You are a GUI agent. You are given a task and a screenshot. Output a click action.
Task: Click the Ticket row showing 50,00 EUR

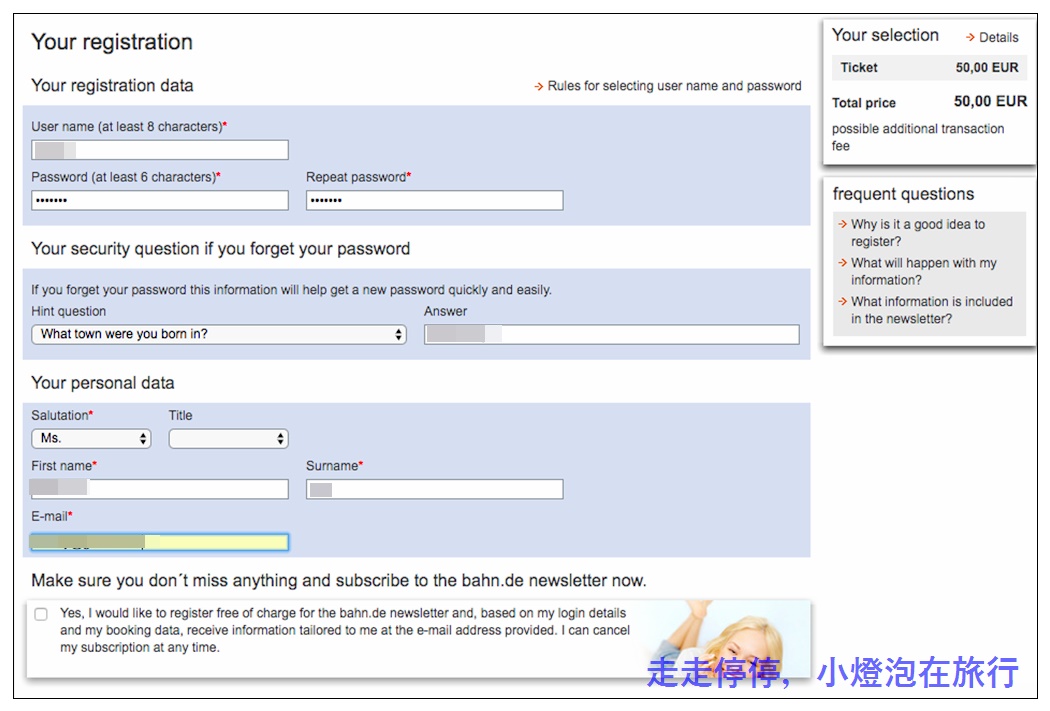click(x=929, y=68)
